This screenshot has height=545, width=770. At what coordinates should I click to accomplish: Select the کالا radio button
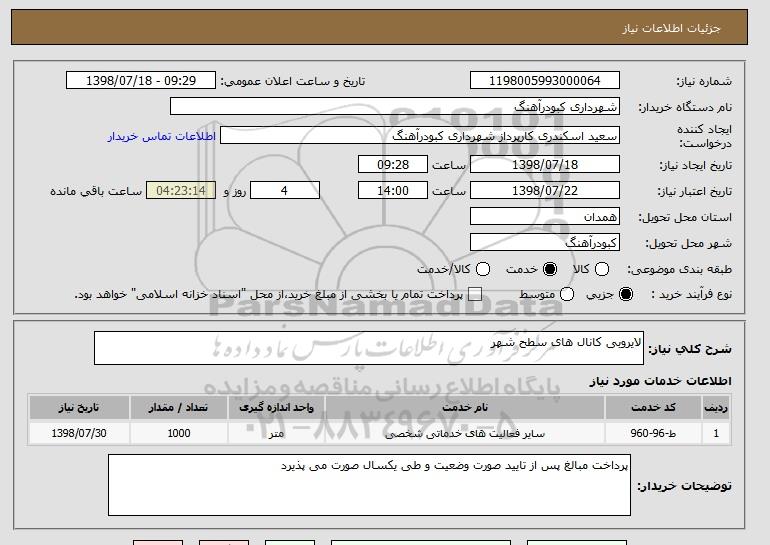click(x=602, y=269)
